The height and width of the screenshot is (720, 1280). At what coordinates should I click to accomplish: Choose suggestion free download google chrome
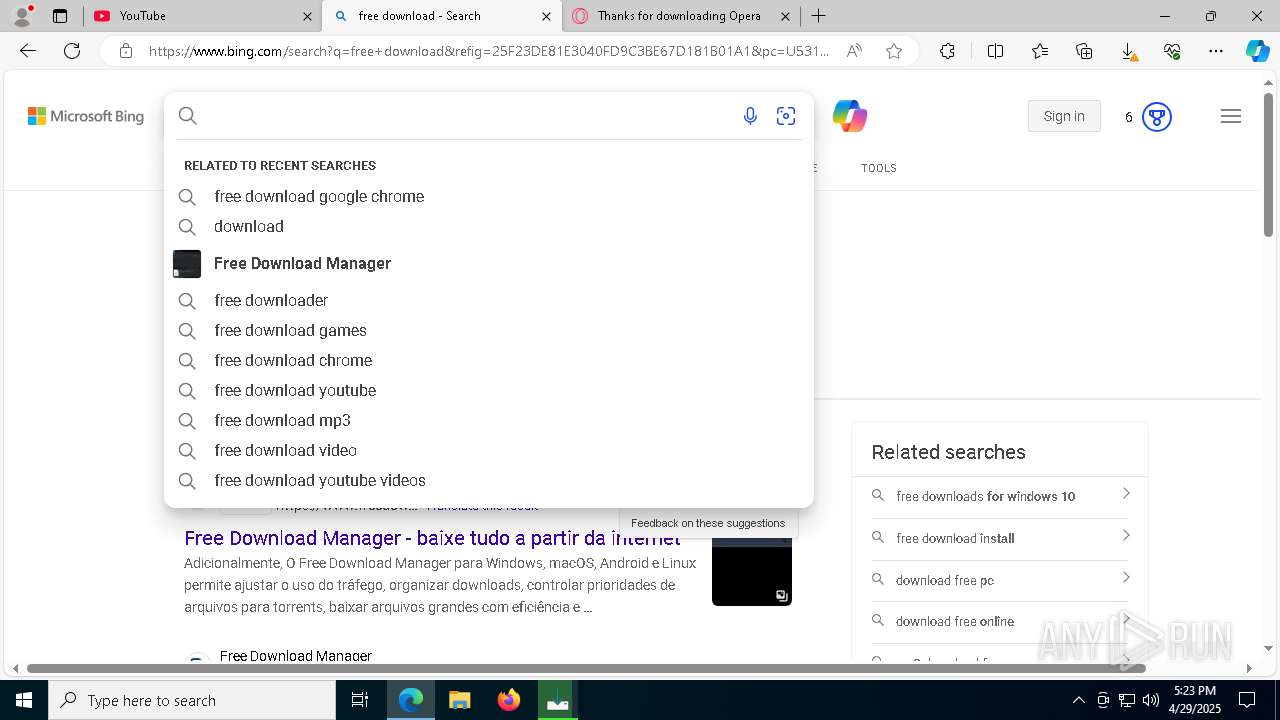coord(489,196)
